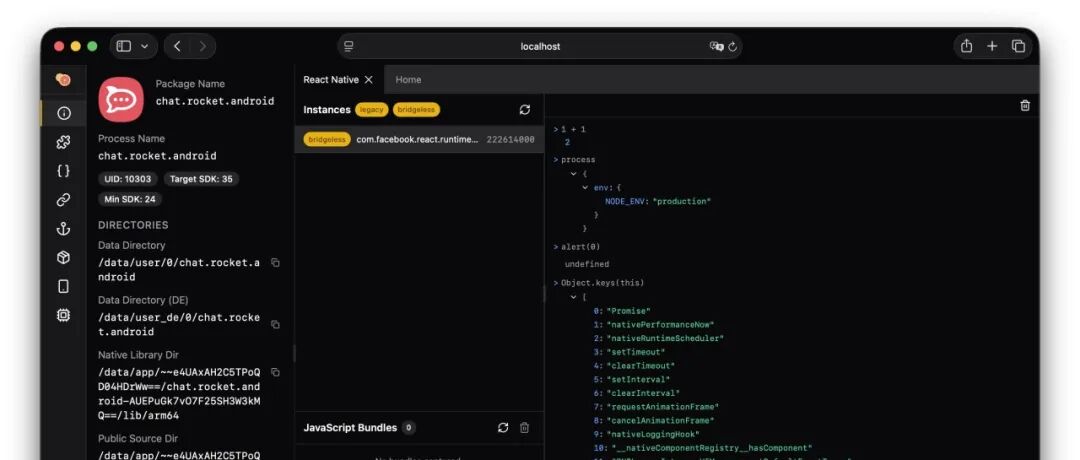
Task: Open the page settings icon in the address bar
Action: click(x=349, y=46)
